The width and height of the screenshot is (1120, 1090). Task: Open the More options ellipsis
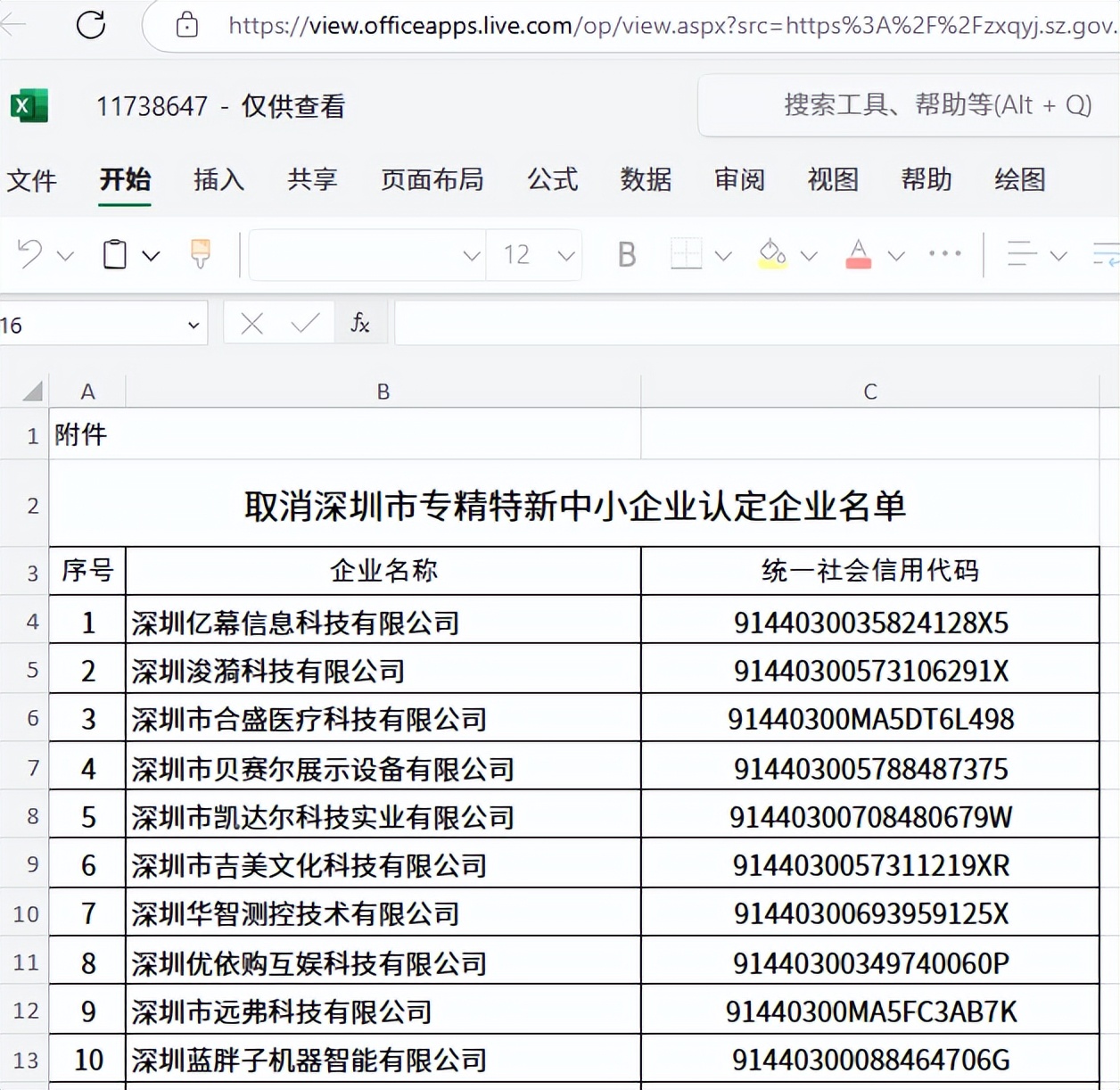(945, 253)
